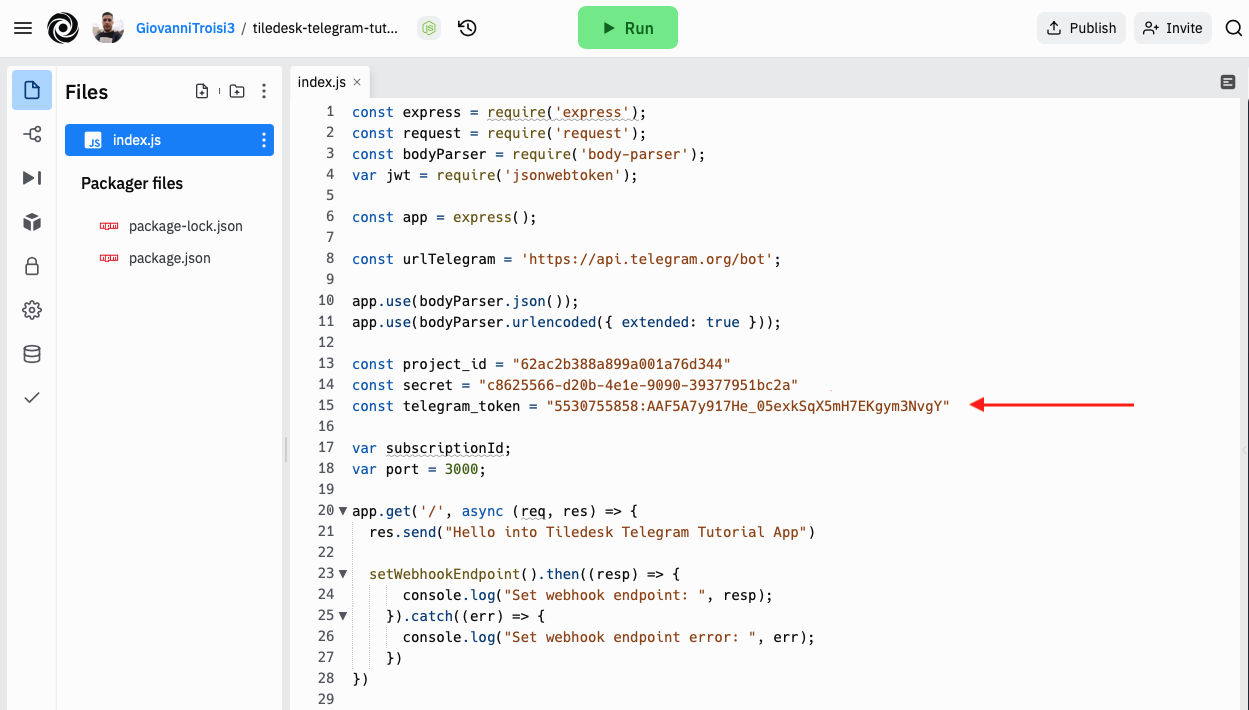Screen dimensions: 1249x710
Task: Open the Debugger sidebar panel
Action: [32, 178]
